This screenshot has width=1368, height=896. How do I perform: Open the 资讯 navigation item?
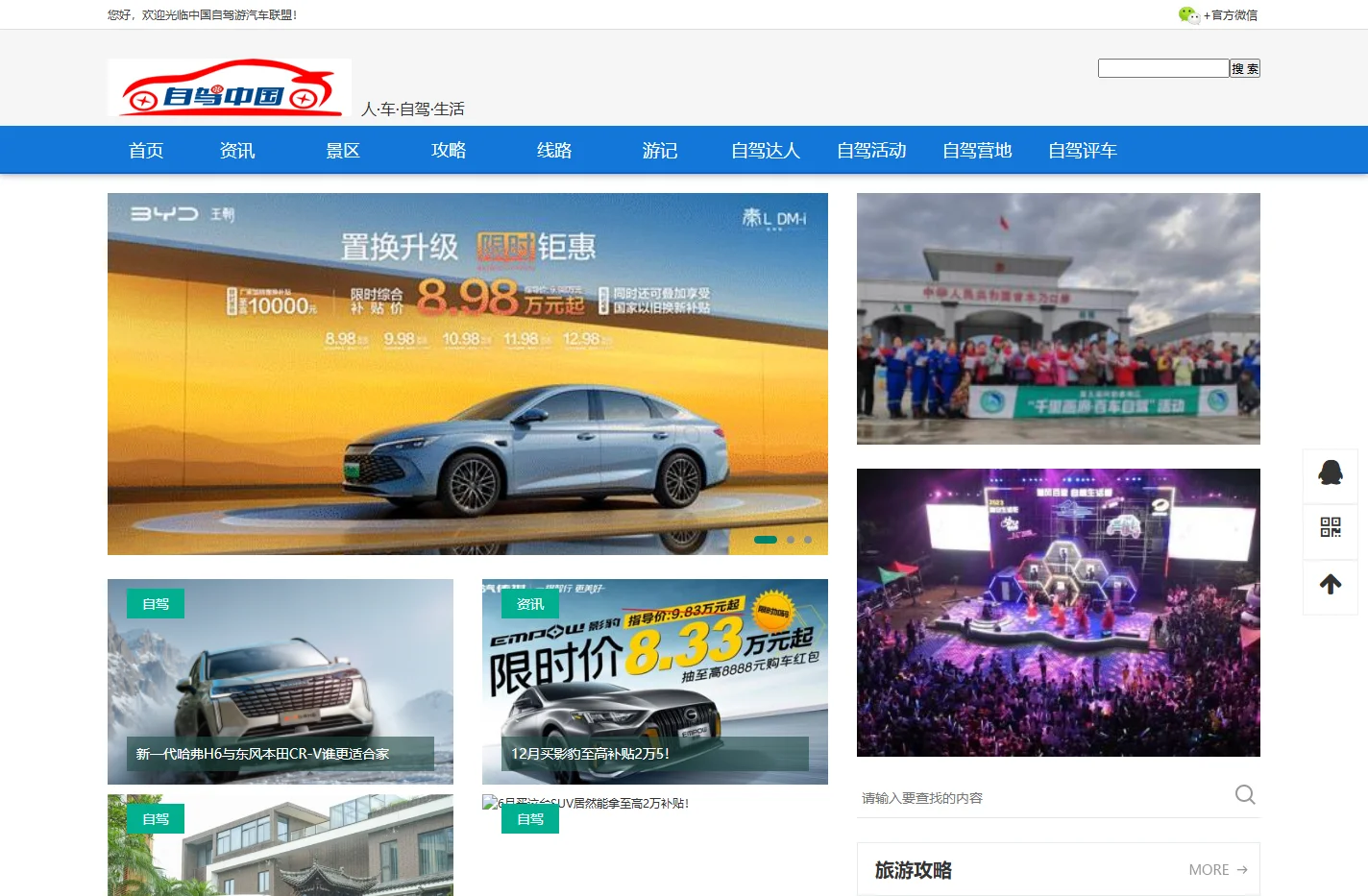237,150
